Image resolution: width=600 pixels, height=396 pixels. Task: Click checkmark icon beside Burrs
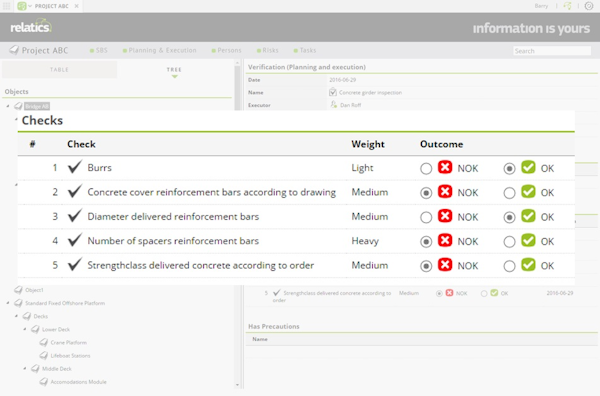(75, 167)
